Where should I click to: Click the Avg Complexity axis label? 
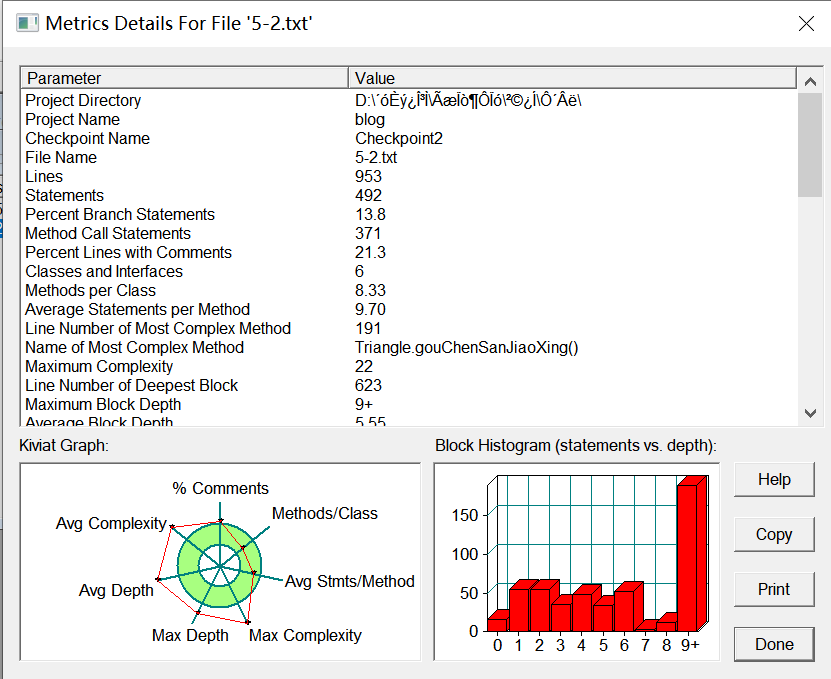[111, 523]
